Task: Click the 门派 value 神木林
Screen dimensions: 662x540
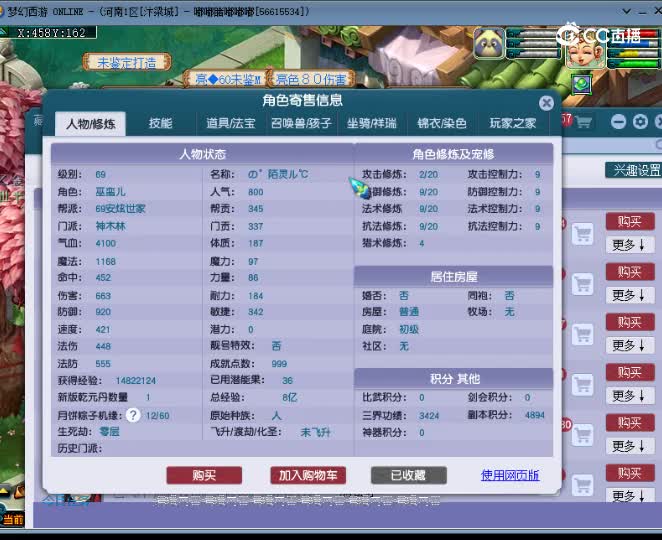Action: click(x=111, y=226)
